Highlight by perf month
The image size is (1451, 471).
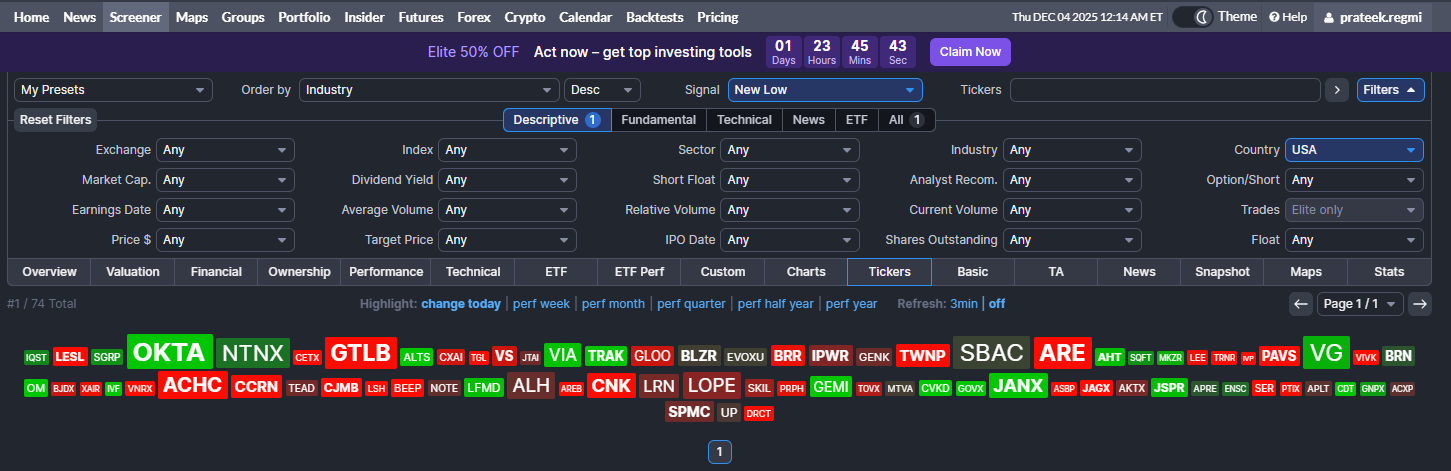pos(613,304)
